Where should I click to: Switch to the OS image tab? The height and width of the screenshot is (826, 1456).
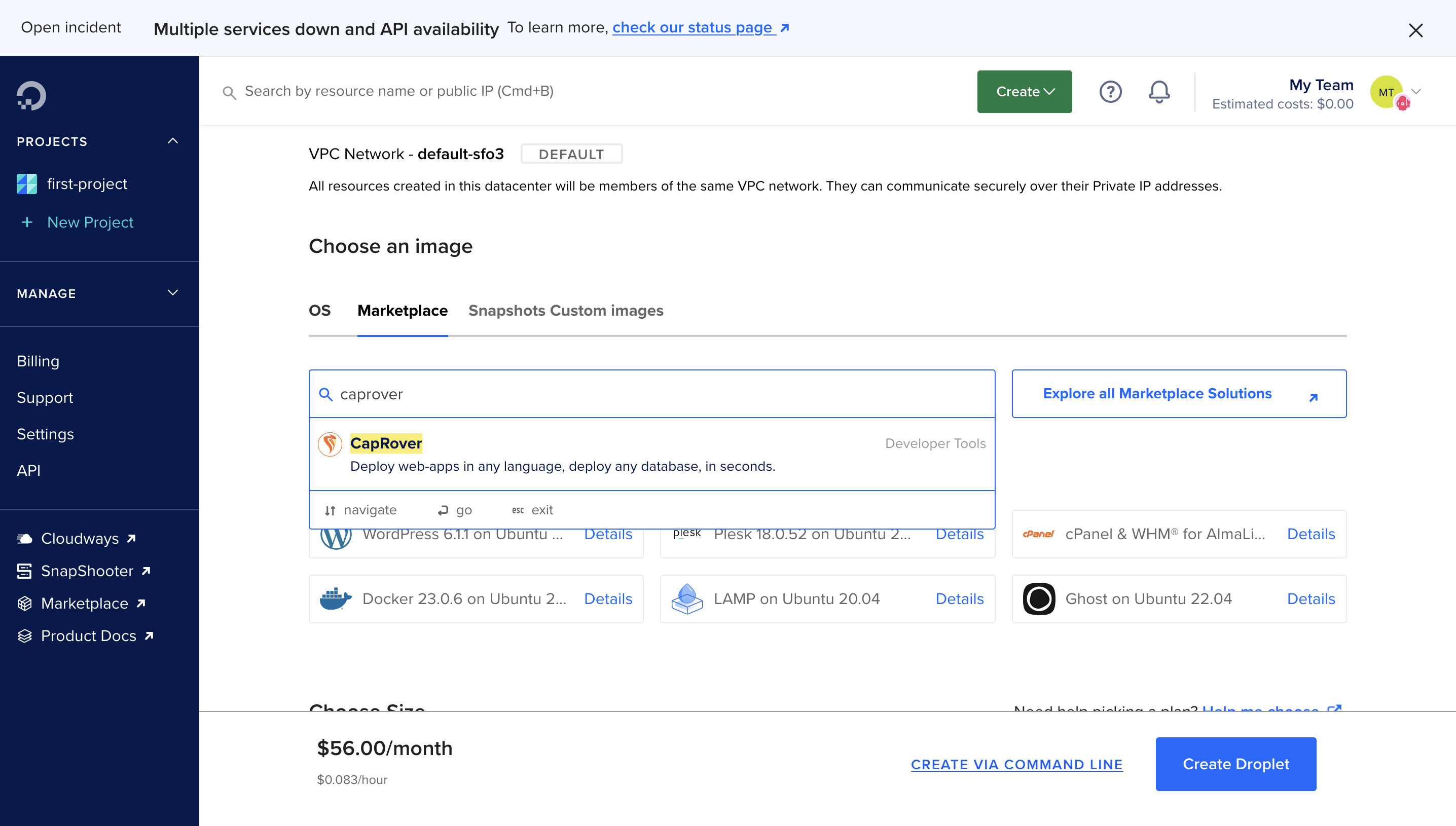point(319,310)
